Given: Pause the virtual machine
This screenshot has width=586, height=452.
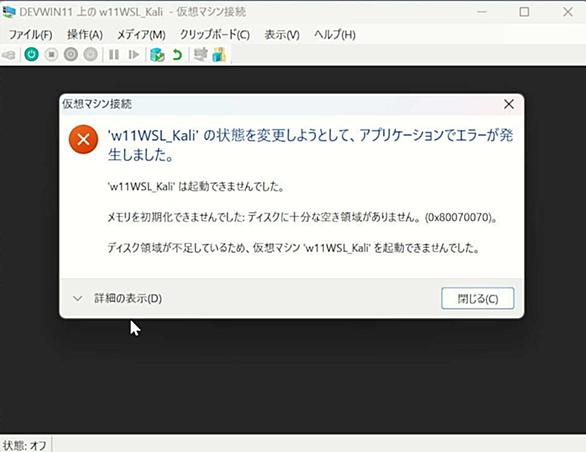Looking at the screenshot, I should (x=114, y=55).
